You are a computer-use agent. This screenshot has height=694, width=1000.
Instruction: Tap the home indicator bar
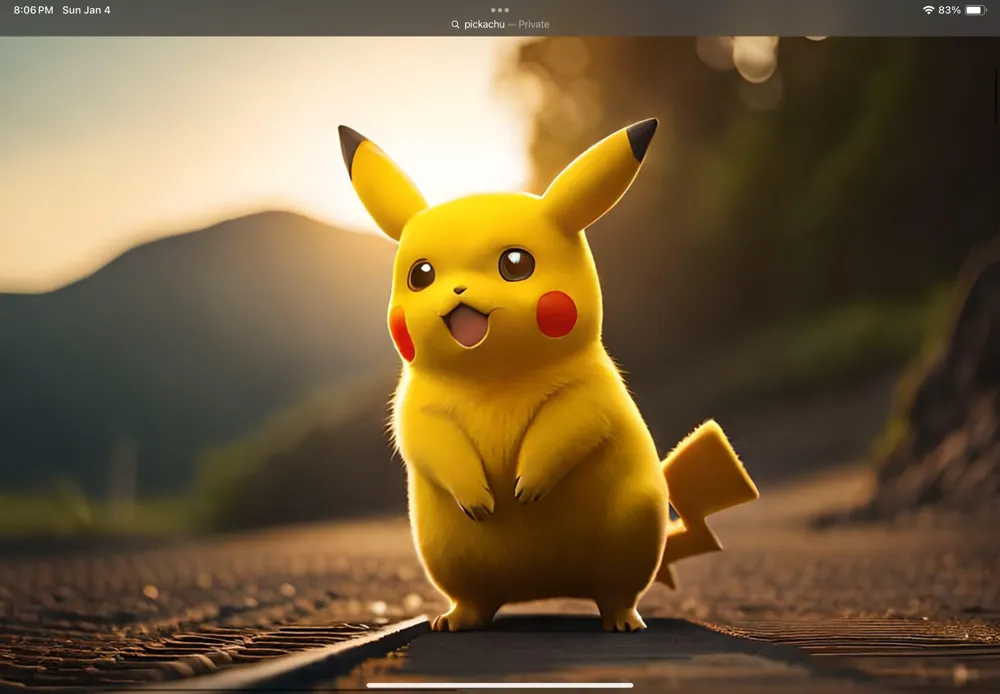pyautogui.click(x=500, y=686)
